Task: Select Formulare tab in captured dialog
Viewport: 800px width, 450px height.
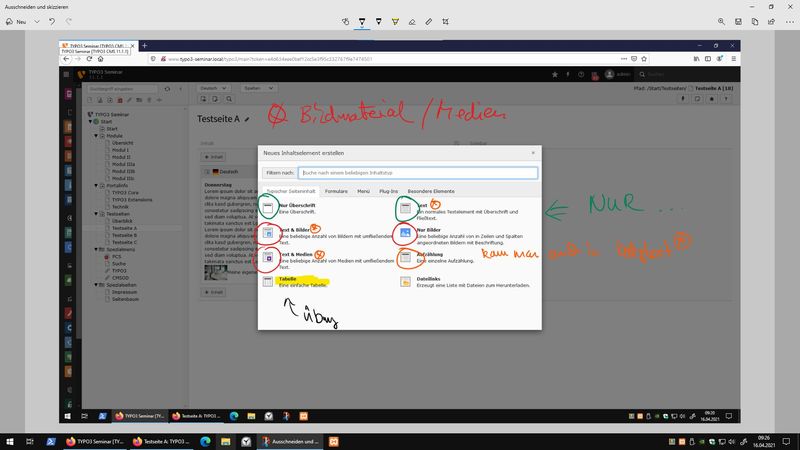Action: [336, 191]
